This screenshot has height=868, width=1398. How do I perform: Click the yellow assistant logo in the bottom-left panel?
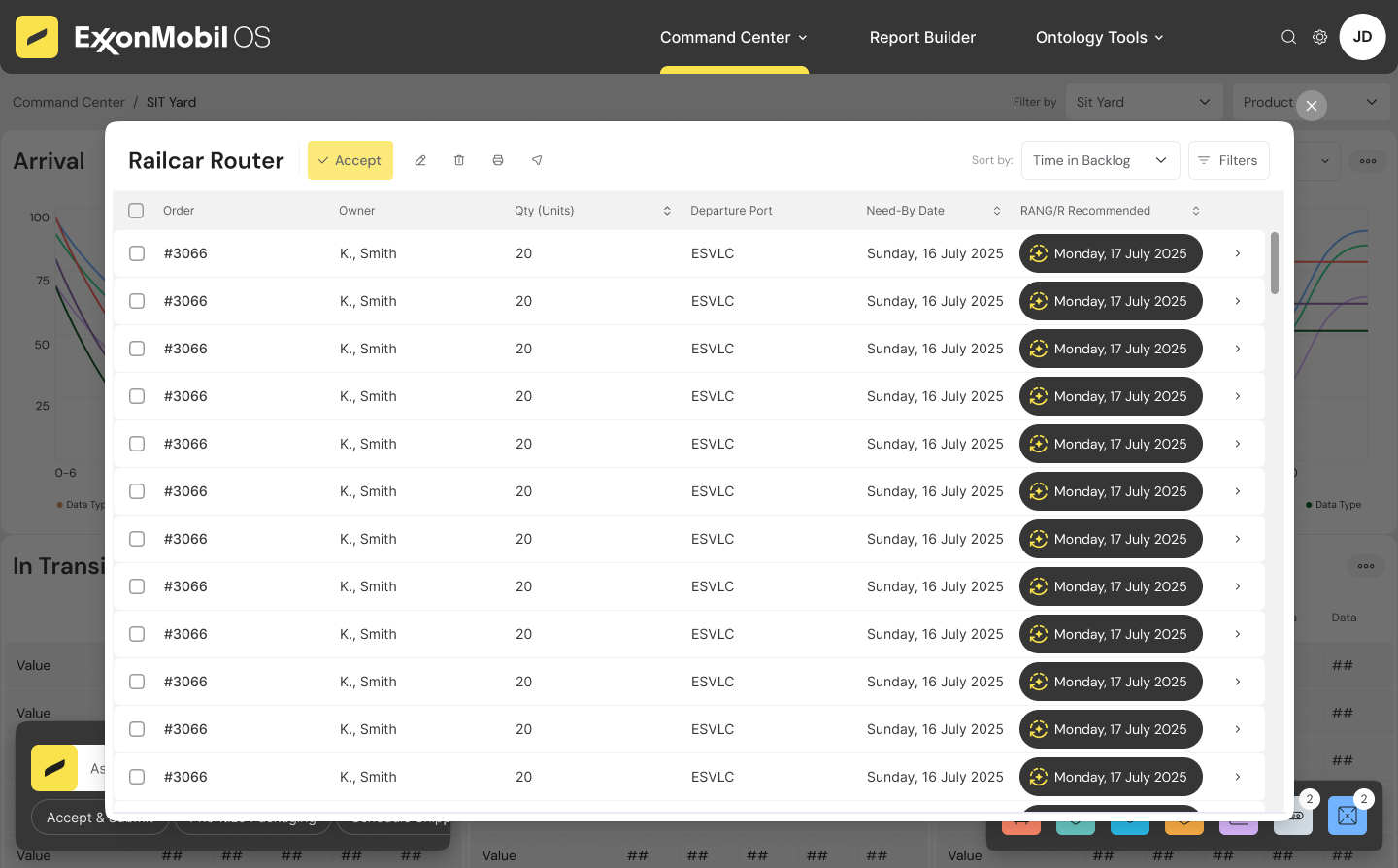click(54, 768)
